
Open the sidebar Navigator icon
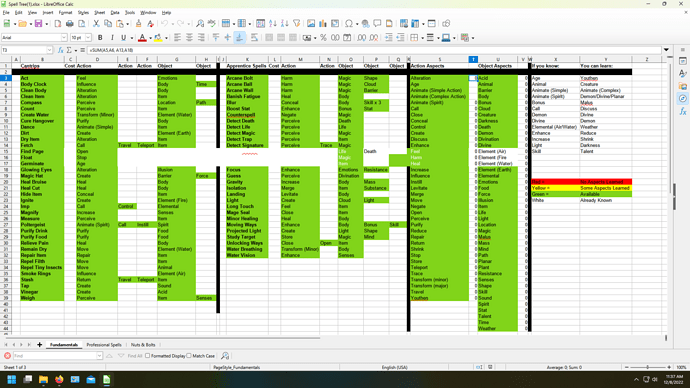click(683, 99)
